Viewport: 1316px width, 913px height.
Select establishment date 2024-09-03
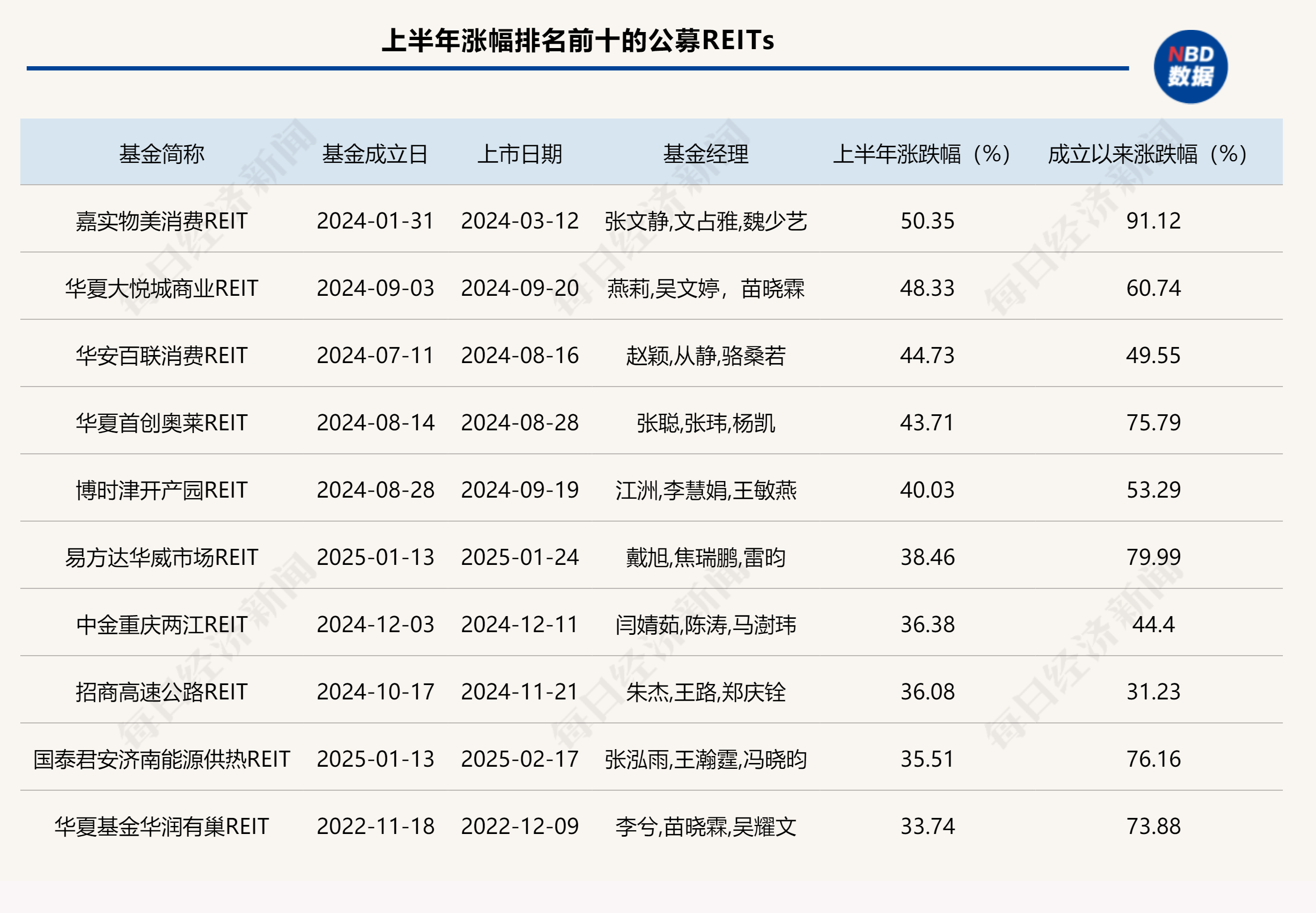[376, 288]
